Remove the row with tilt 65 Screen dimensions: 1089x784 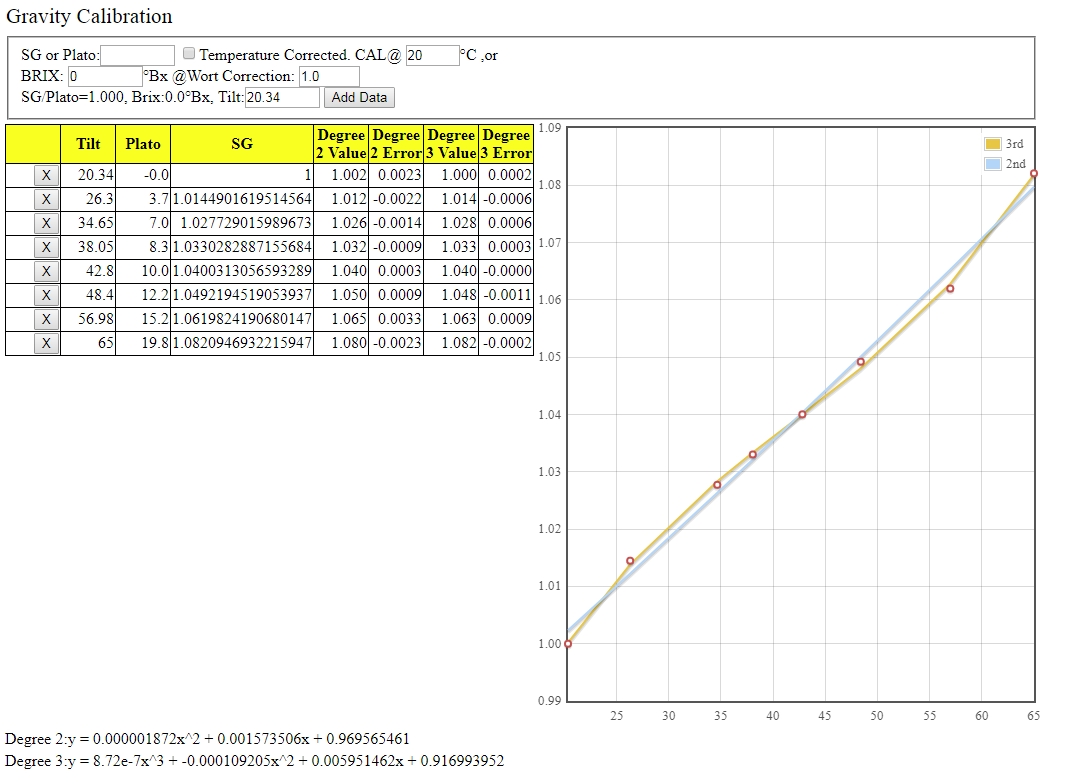(45, 343)
